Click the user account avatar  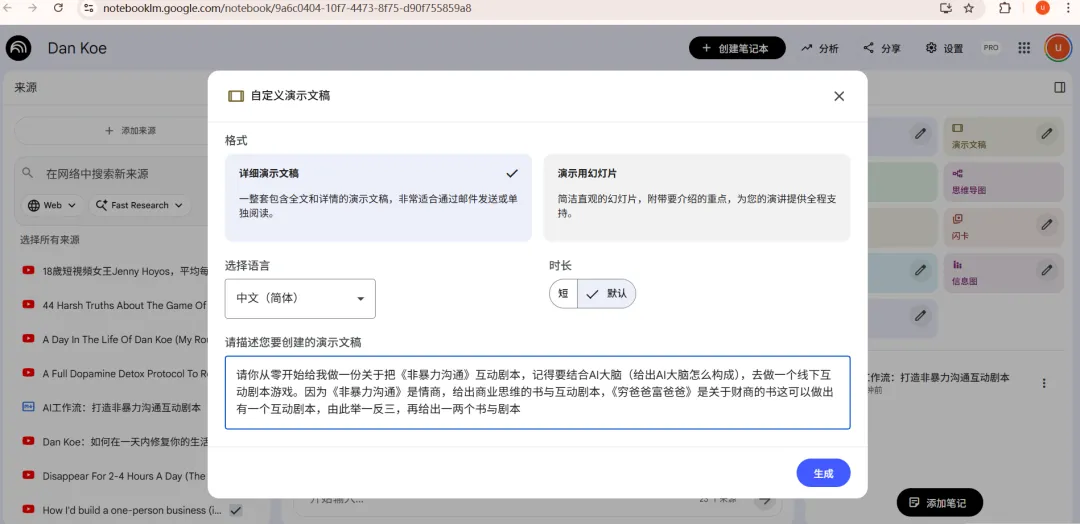tap(1058, 48)
